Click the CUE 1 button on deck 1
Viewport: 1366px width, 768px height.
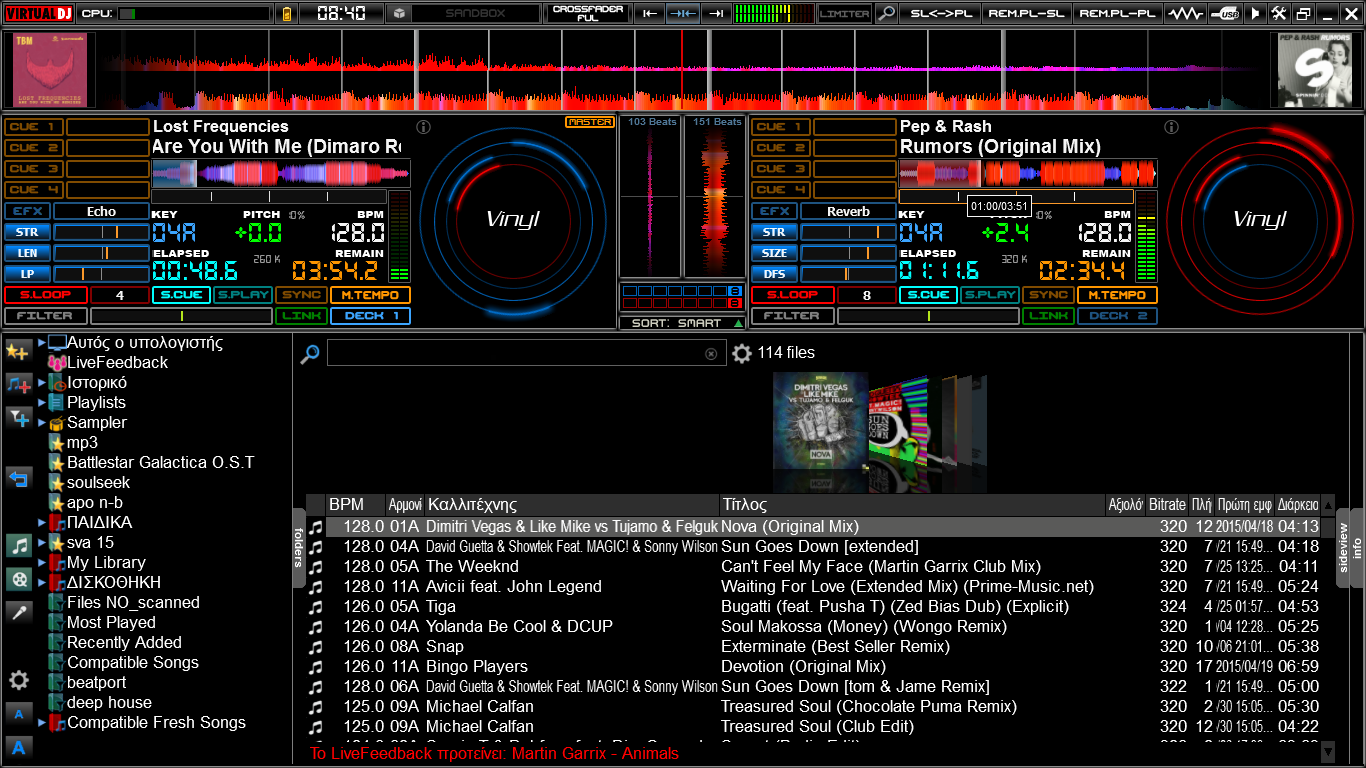pyautogui.click(x=35, y=127)
